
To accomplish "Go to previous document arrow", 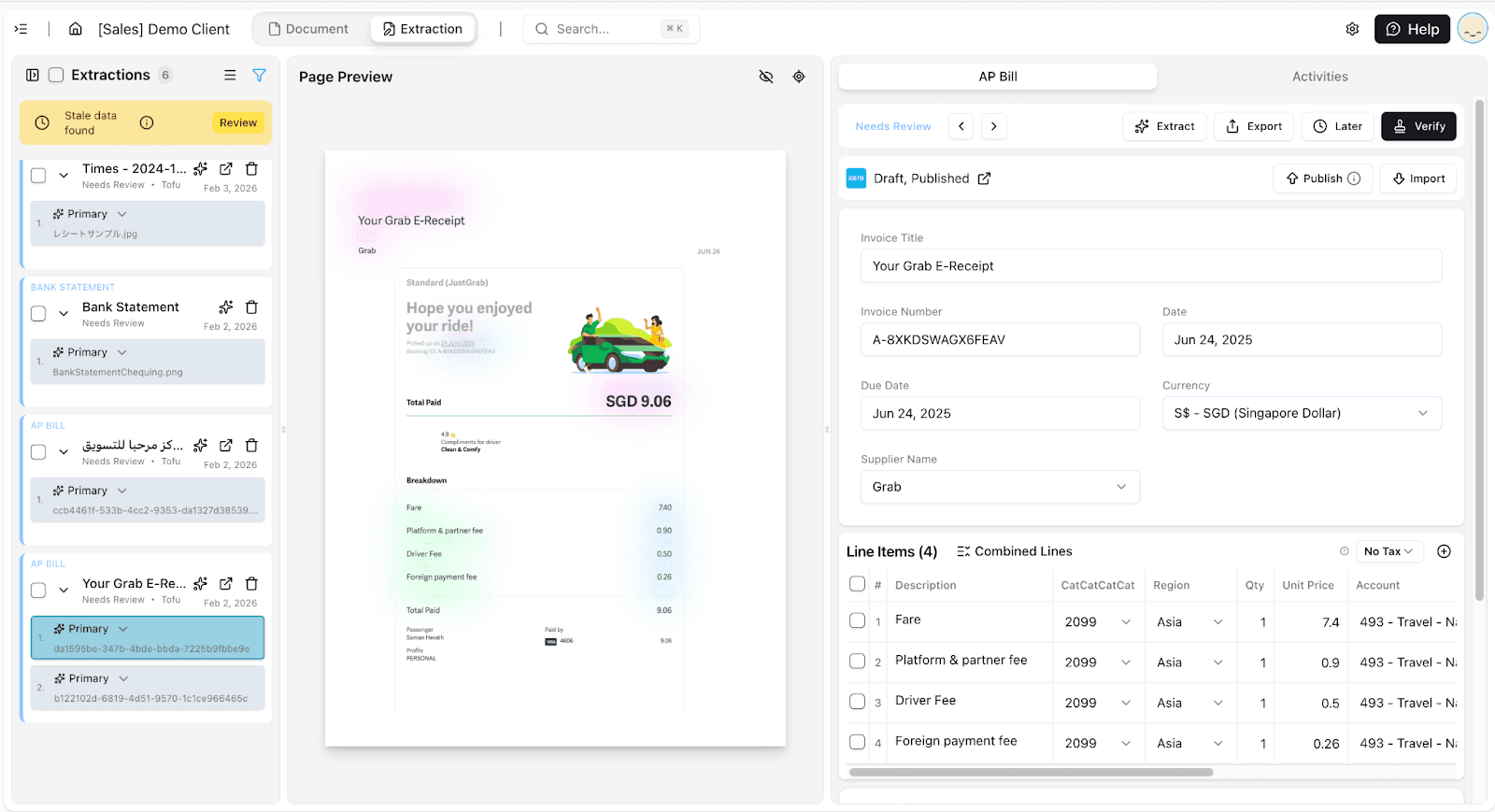I will [961, 126].
